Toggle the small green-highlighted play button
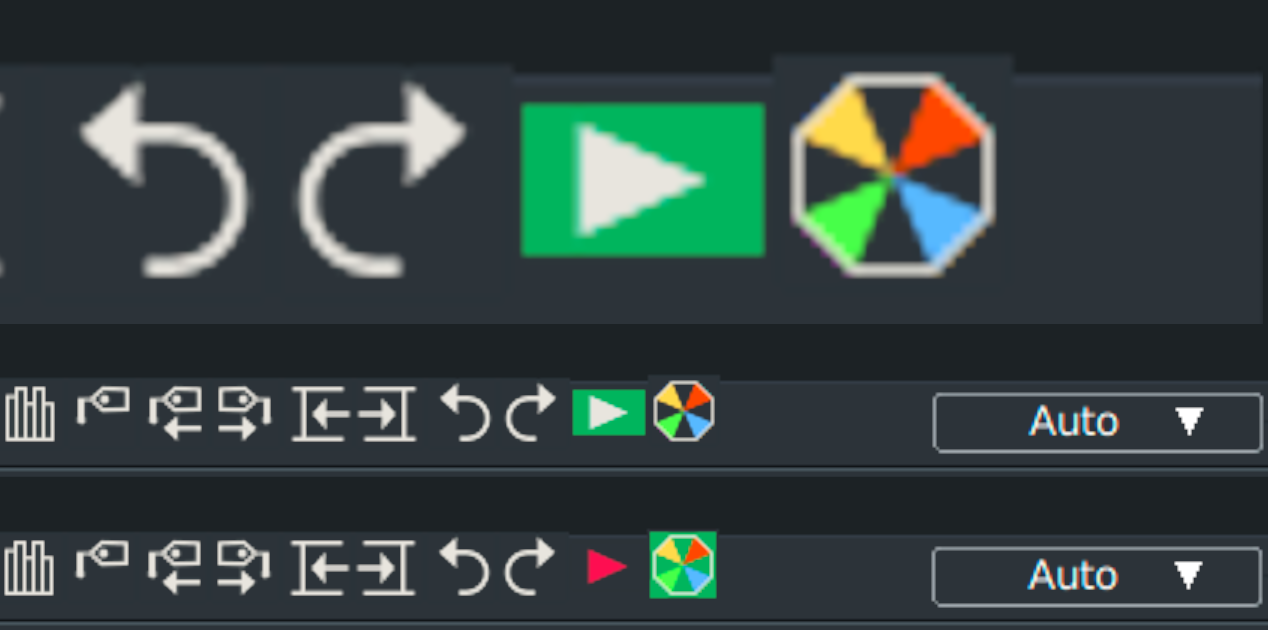Viewport: 1268px width, 630px height. point(608,413)
